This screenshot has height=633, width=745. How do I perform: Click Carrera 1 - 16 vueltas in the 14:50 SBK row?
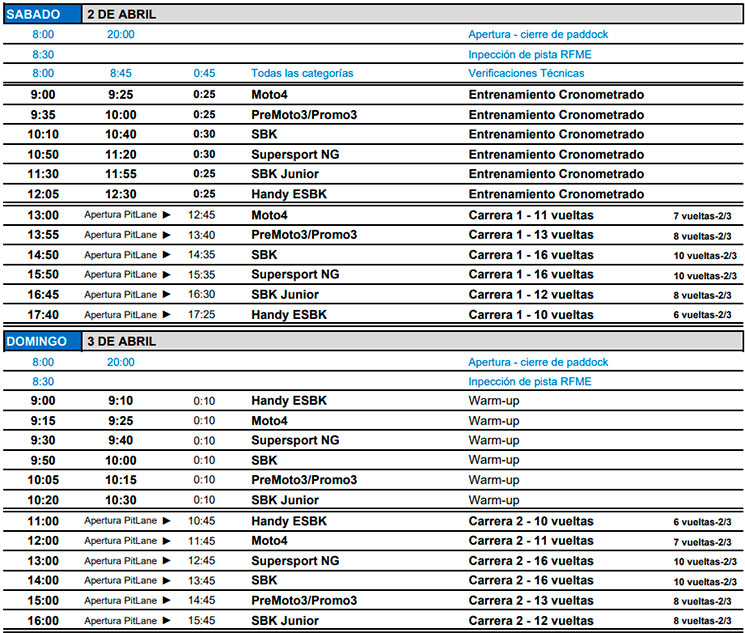pos(531,255)
